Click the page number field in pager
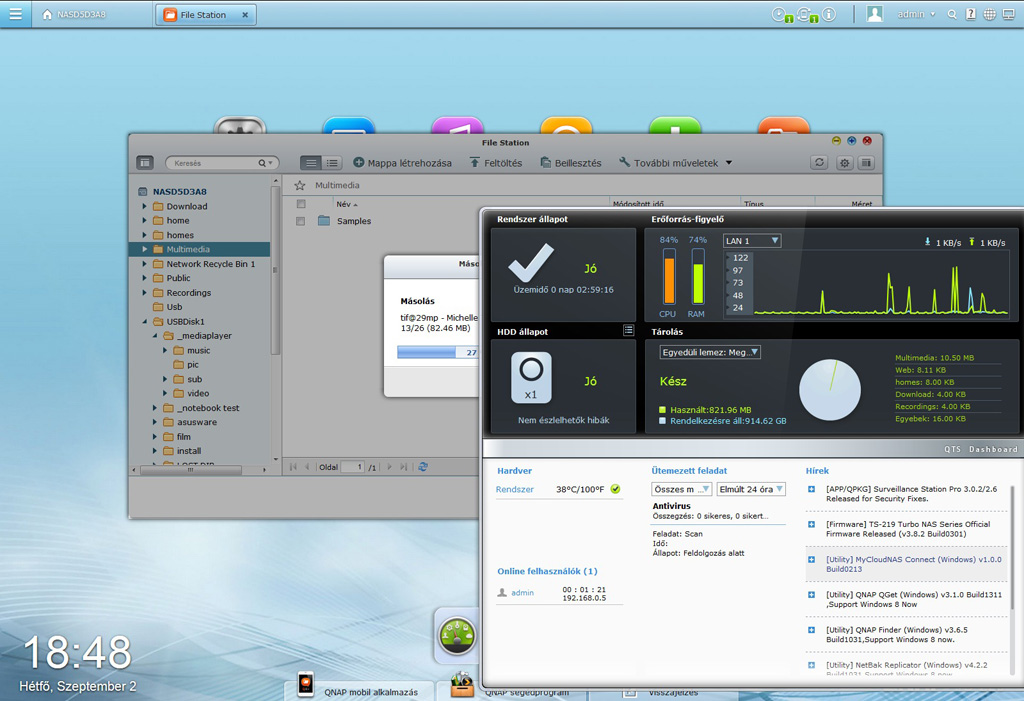The width and height of the screenshot is (1024, 701). click(353, 467)
